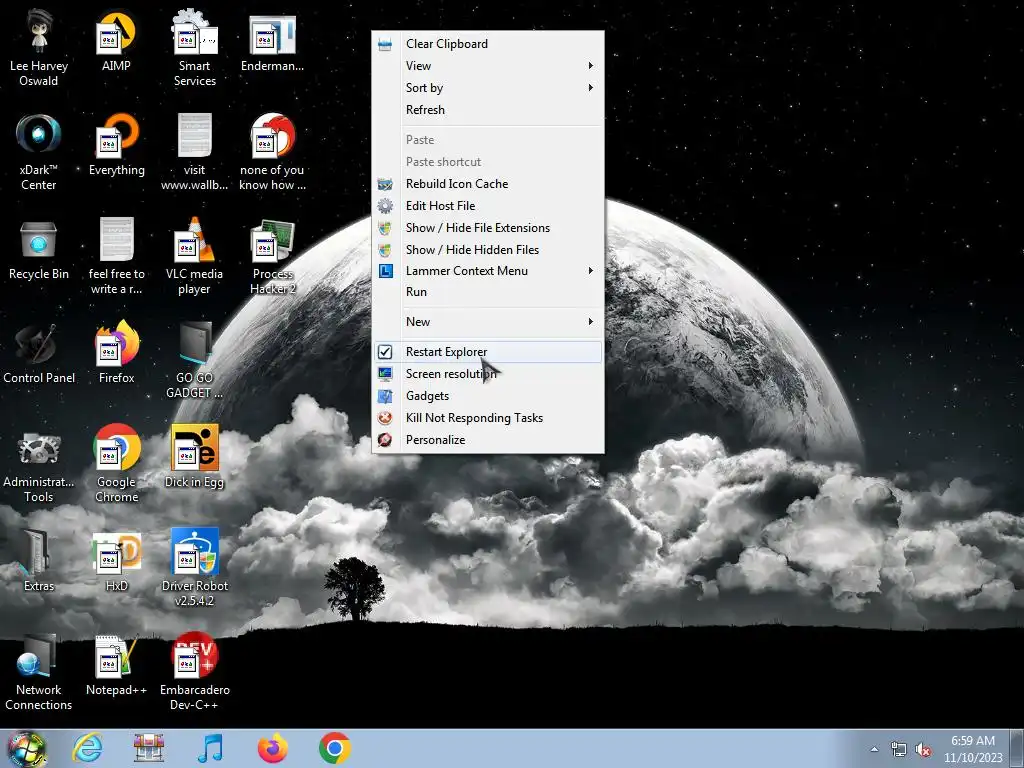Choose Run from the context menu

click(x=488, y=292)
